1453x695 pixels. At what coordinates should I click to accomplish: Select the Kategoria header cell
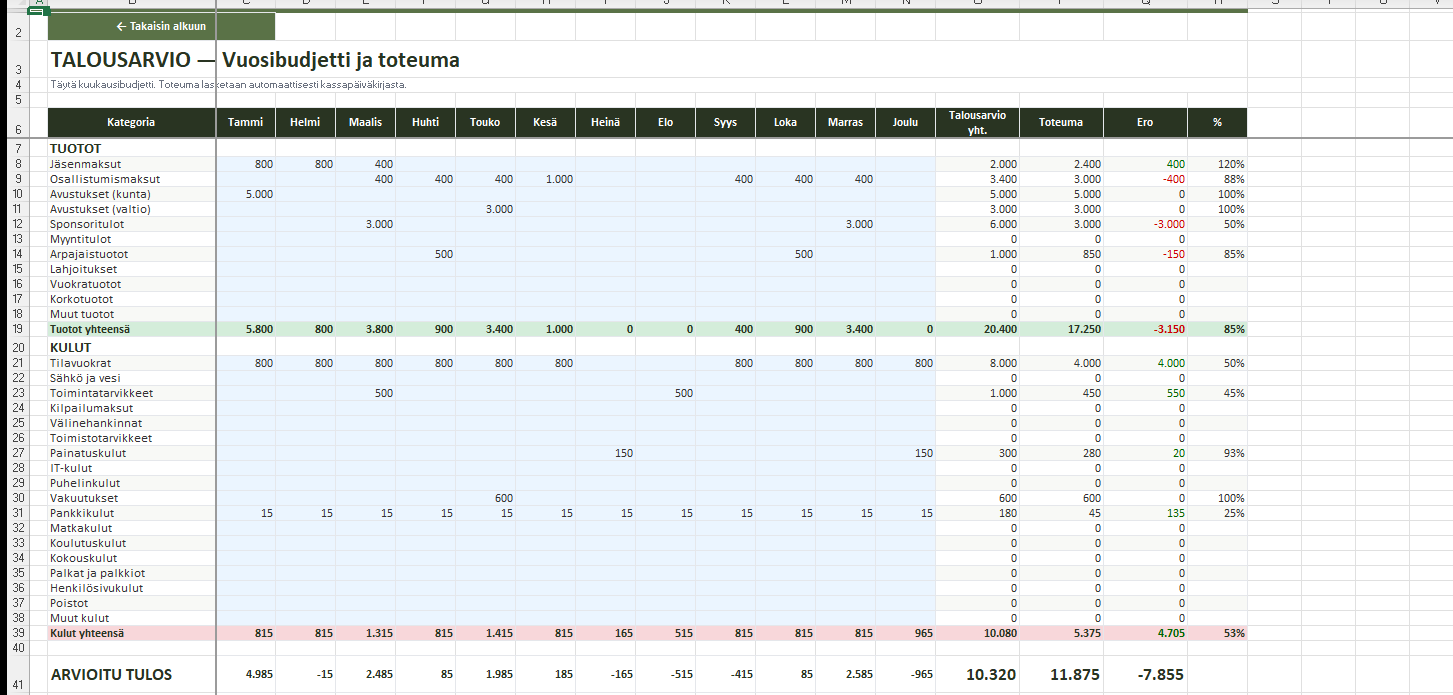[x=131, y=122]
